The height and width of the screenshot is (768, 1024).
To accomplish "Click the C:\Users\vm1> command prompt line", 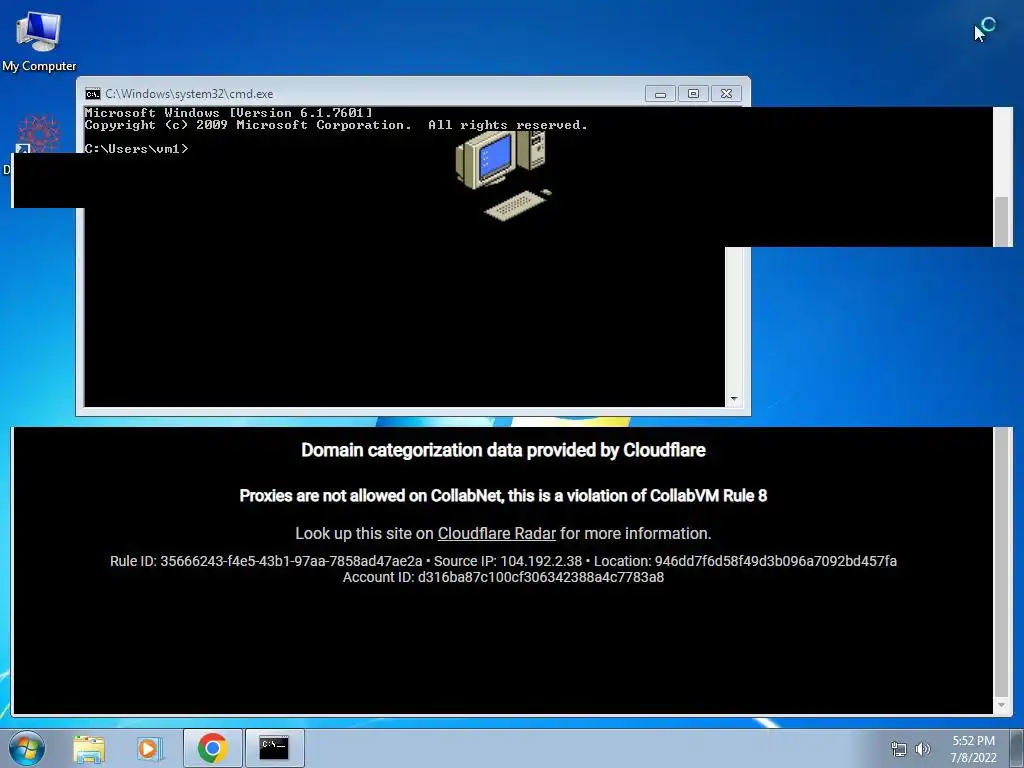I will pyautogui.click(x=136, y=149).
